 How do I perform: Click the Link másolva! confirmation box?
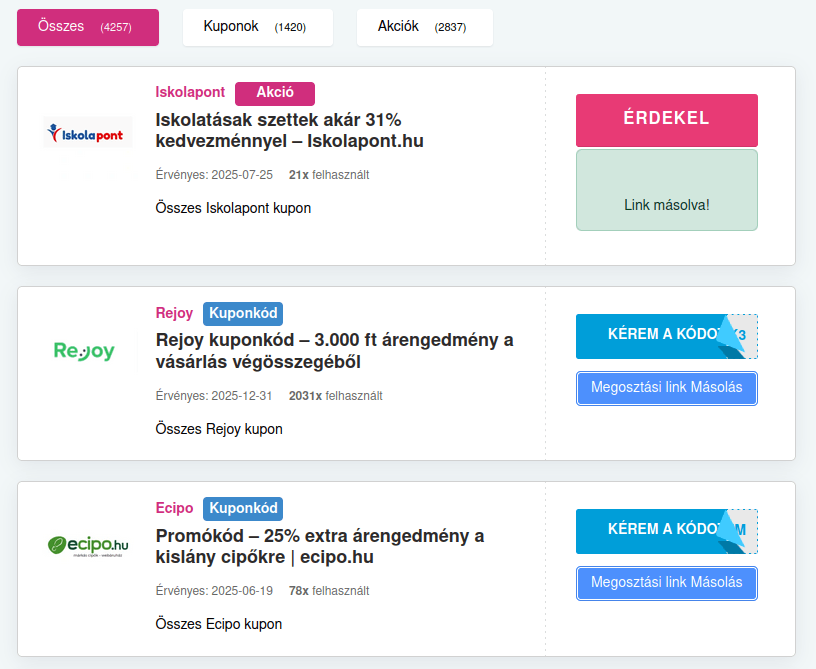point(667,190)
